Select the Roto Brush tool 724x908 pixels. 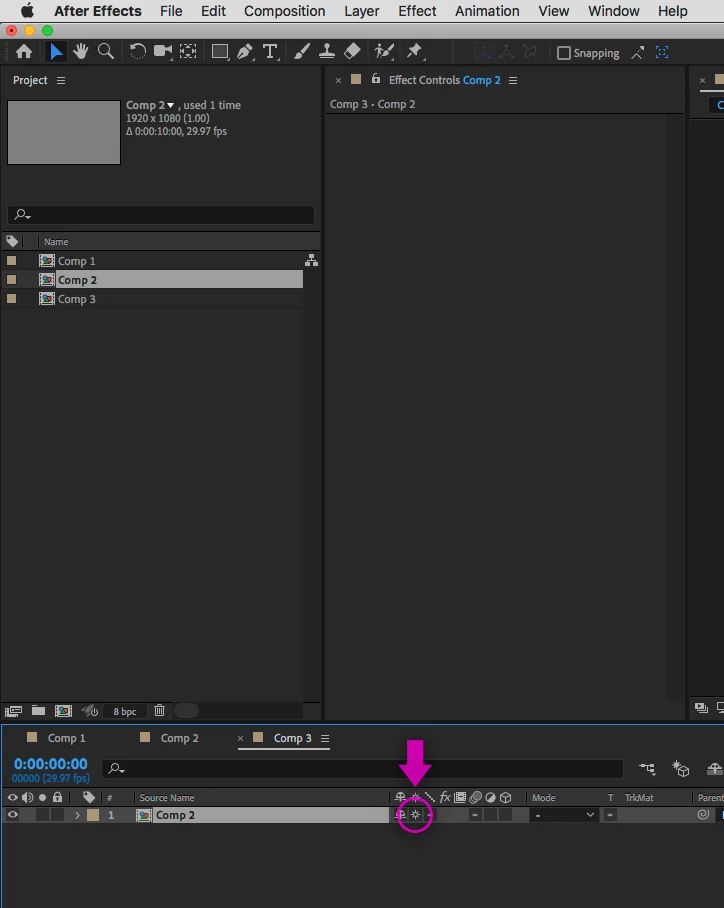click(x=384, y=52)
